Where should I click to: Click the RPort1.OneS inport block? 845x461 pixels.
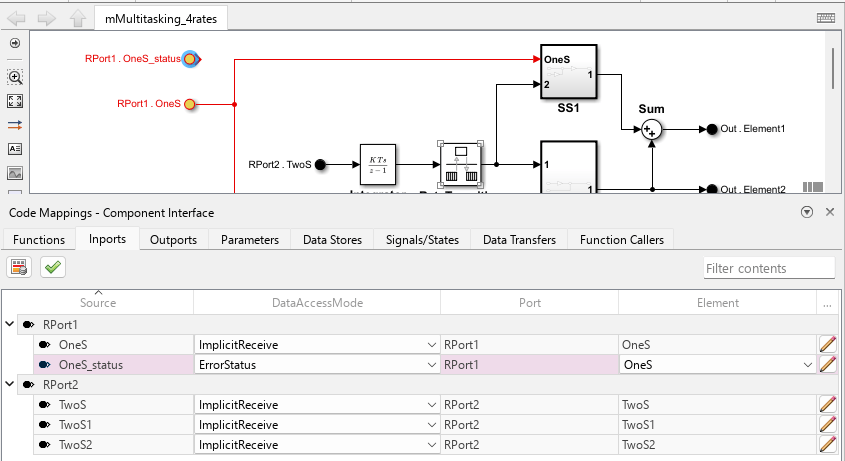click(190, 104)
